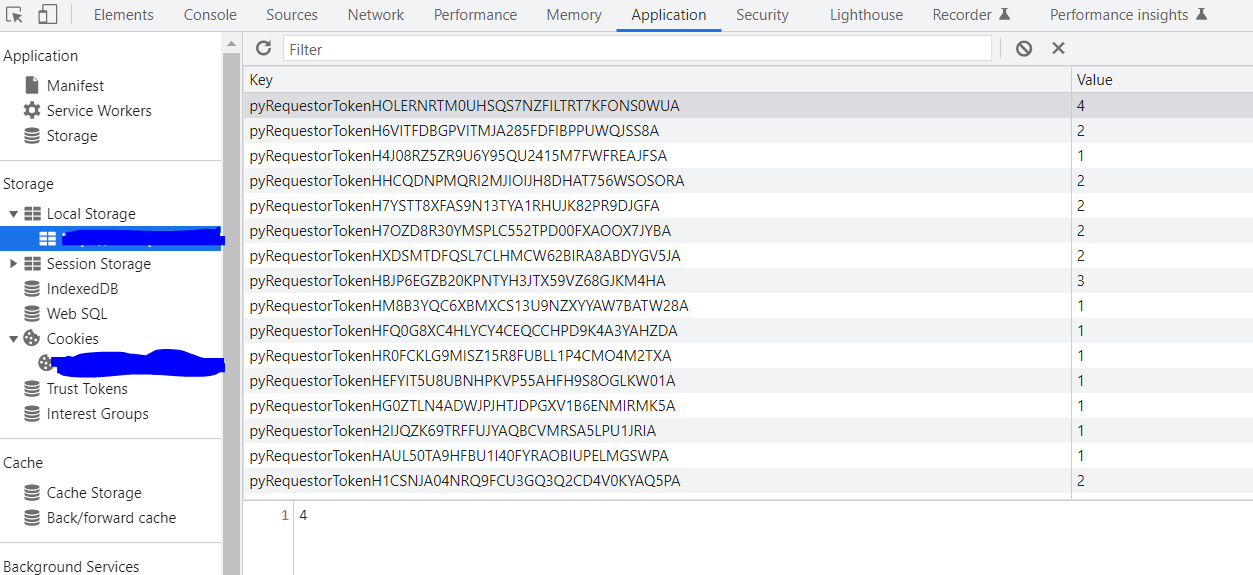Click the Filter input field
This screenshot has width=1253, height=575.
(637, 48)
